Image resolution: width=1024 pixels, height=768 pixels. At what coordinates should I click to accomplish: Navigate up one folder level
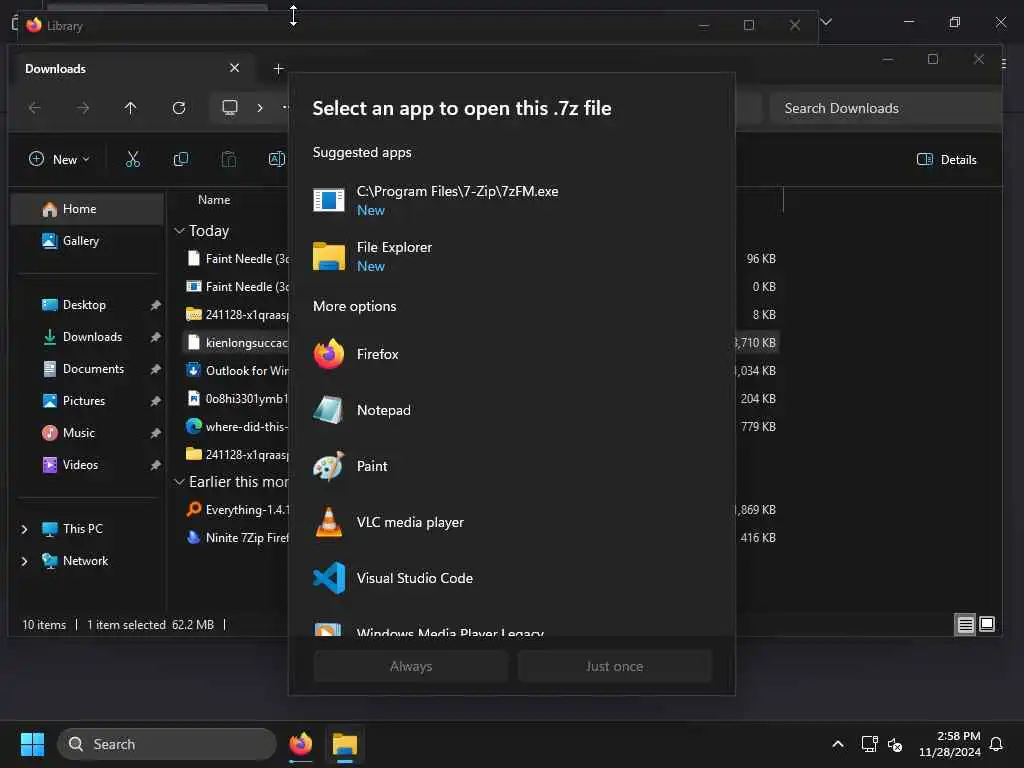click(x=131, y=108)
